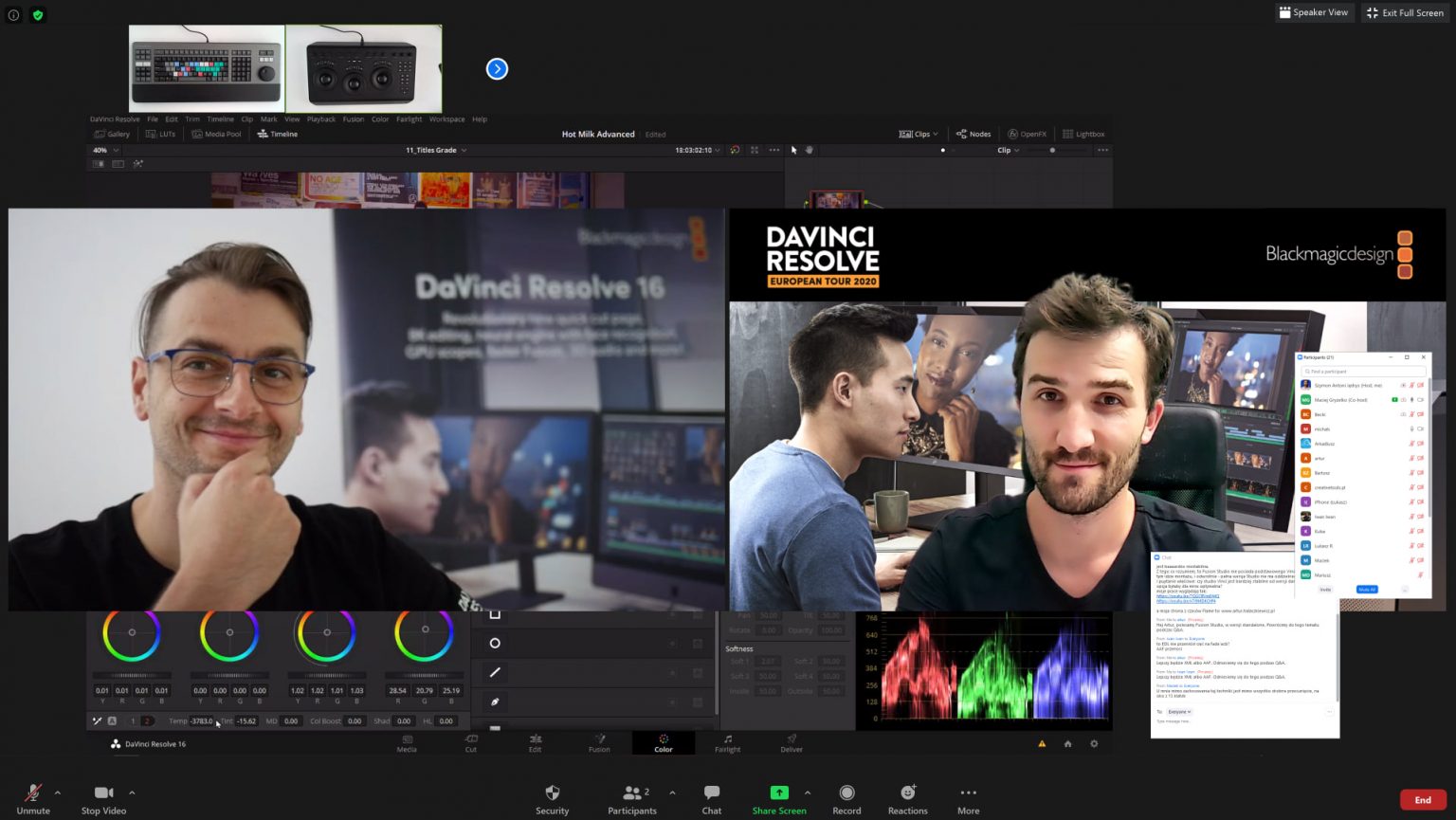Click the green Share Screen button
This screenshot has height=820, width=1456.
pos(779,799)
